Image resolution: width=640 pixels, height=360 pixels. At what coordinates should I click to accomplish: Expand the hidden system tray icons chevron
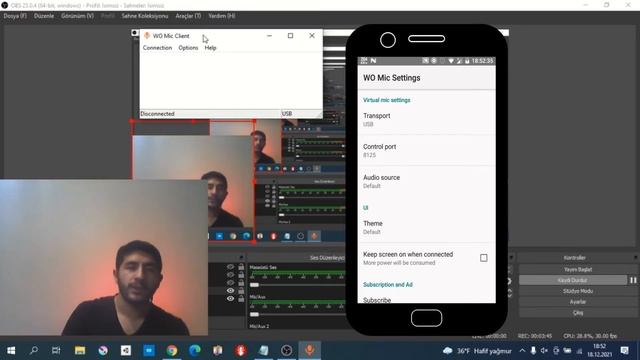(522, 351)
